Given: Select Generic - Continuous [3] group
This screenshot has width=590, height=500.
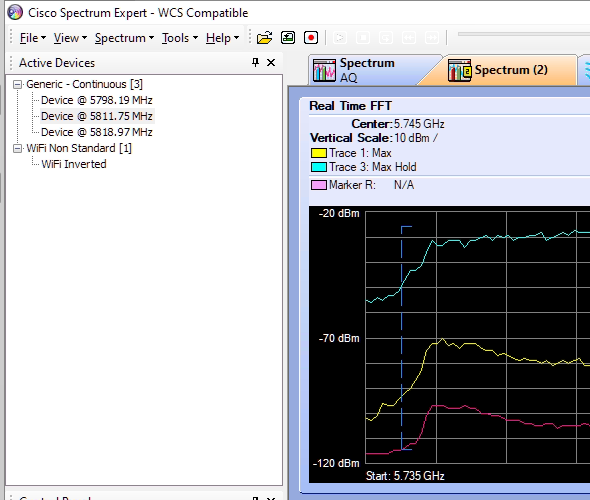Looking at the screenshot, I should [x=84, y=84].
